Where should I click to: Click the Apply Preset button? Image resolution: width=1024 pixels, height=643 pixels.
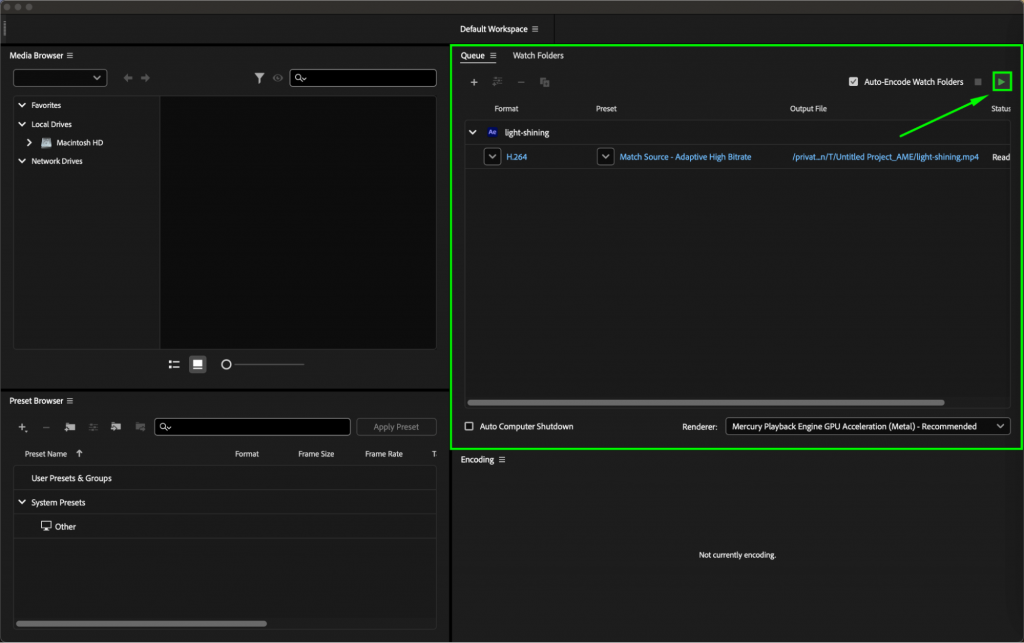(396, 426)
